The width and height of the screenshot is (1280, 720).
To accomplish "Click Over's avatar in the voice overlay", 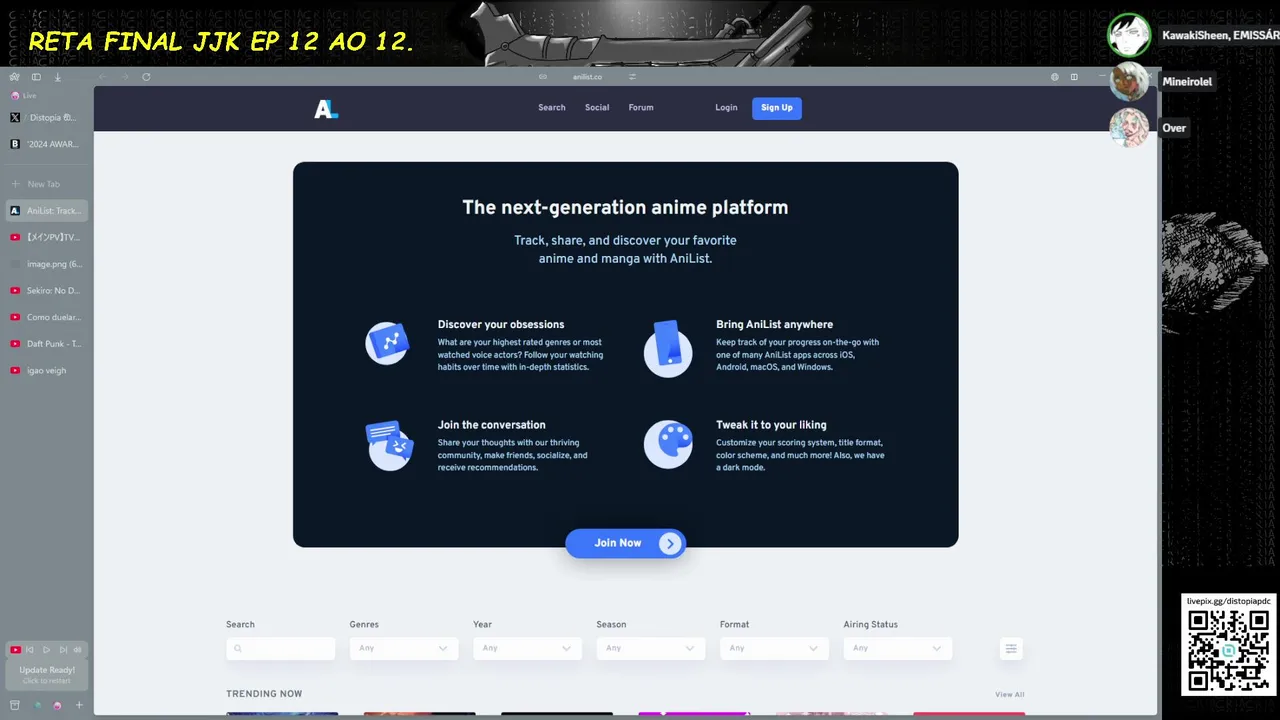I will [x=1129, y=128].
